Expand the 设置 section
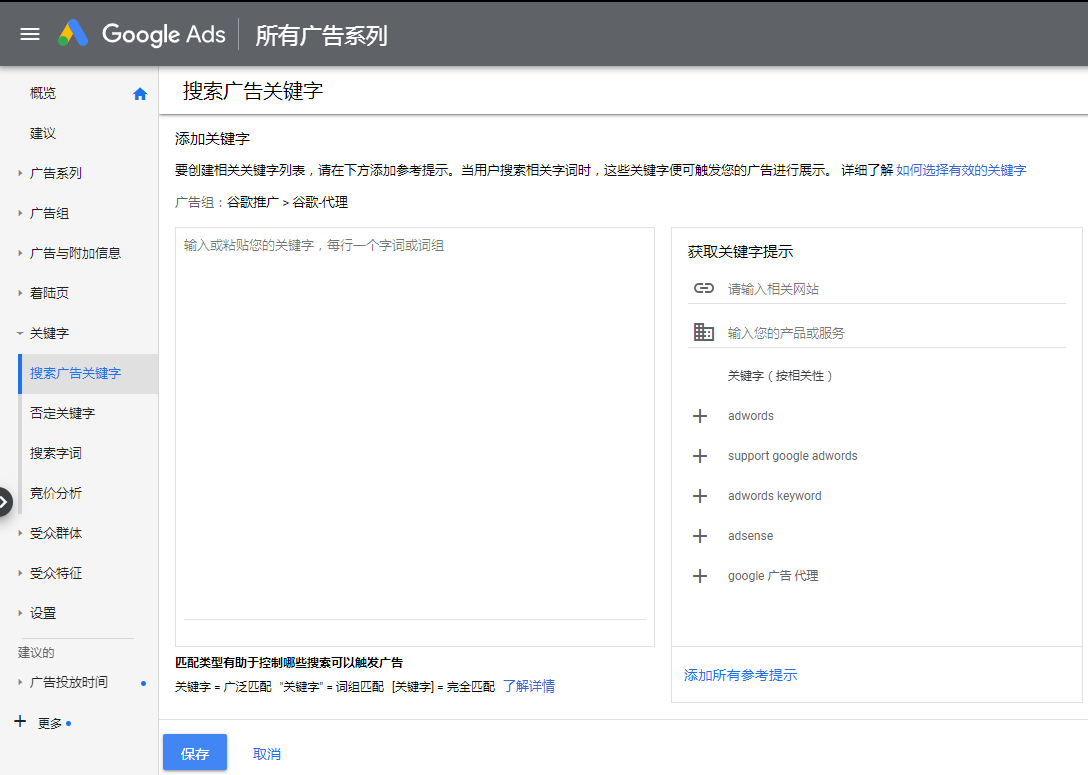This screenshot has height=775, width=1088. 20,613
